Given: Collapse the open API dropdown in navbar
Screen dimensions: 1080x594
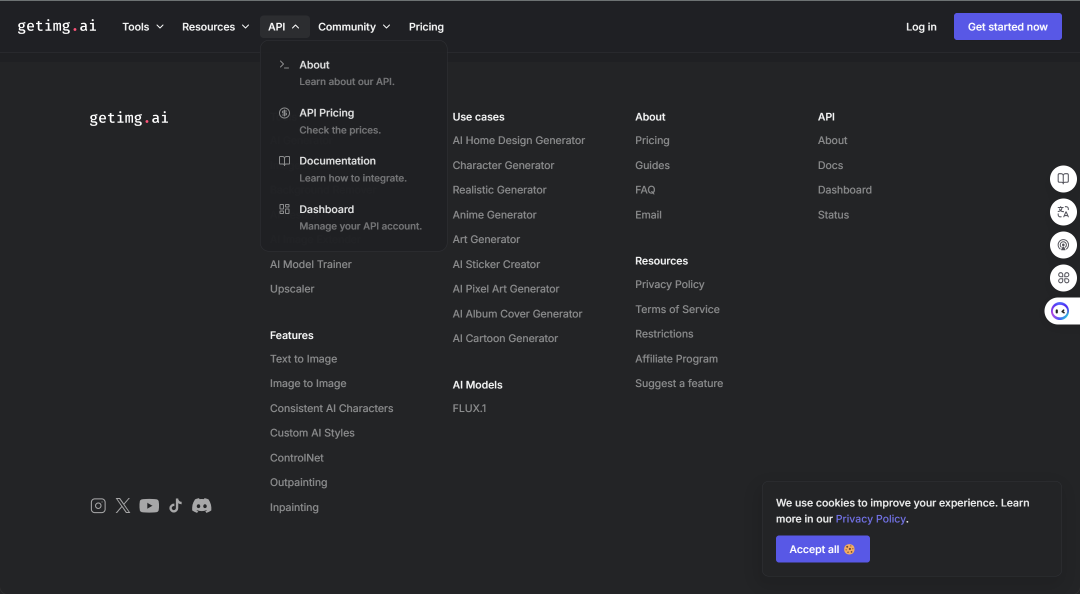Looking at the screenshot, I should pos(284,27).
